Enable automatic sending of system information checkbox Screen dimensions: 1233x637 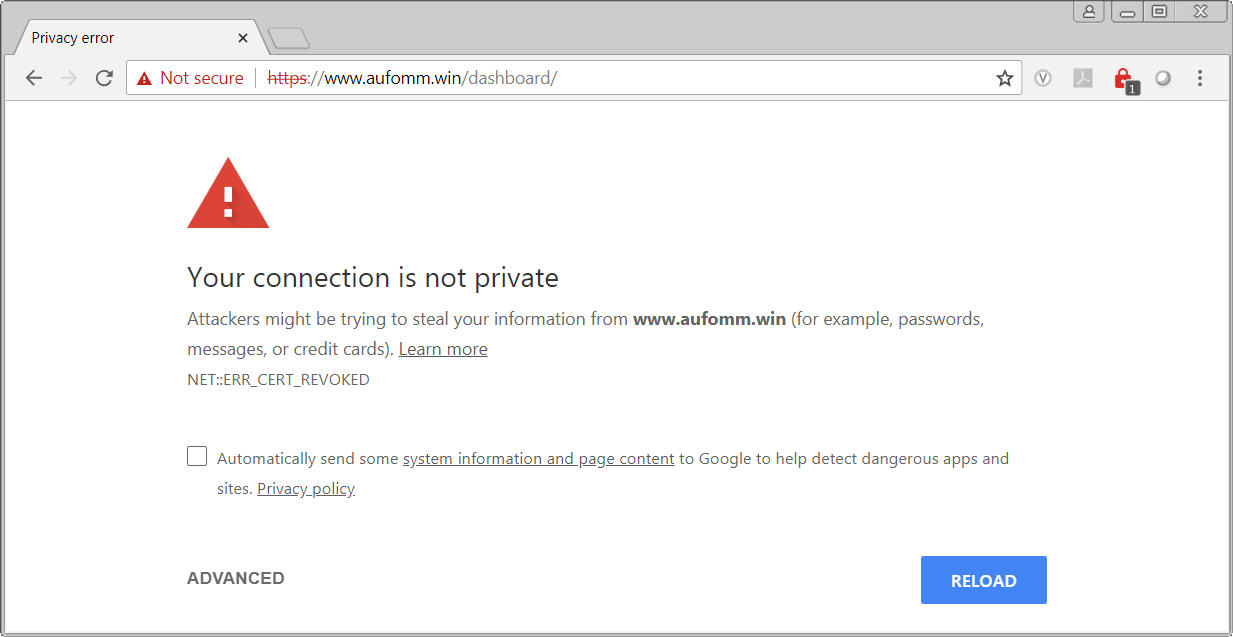pos(197,457)
